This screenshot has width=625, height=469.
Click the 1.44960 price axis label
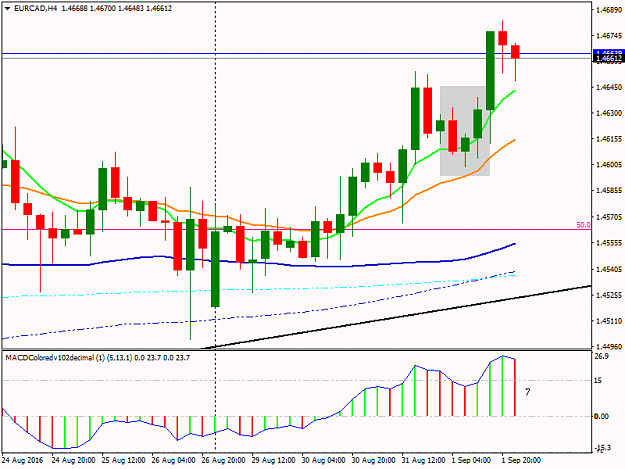point(609,347)
